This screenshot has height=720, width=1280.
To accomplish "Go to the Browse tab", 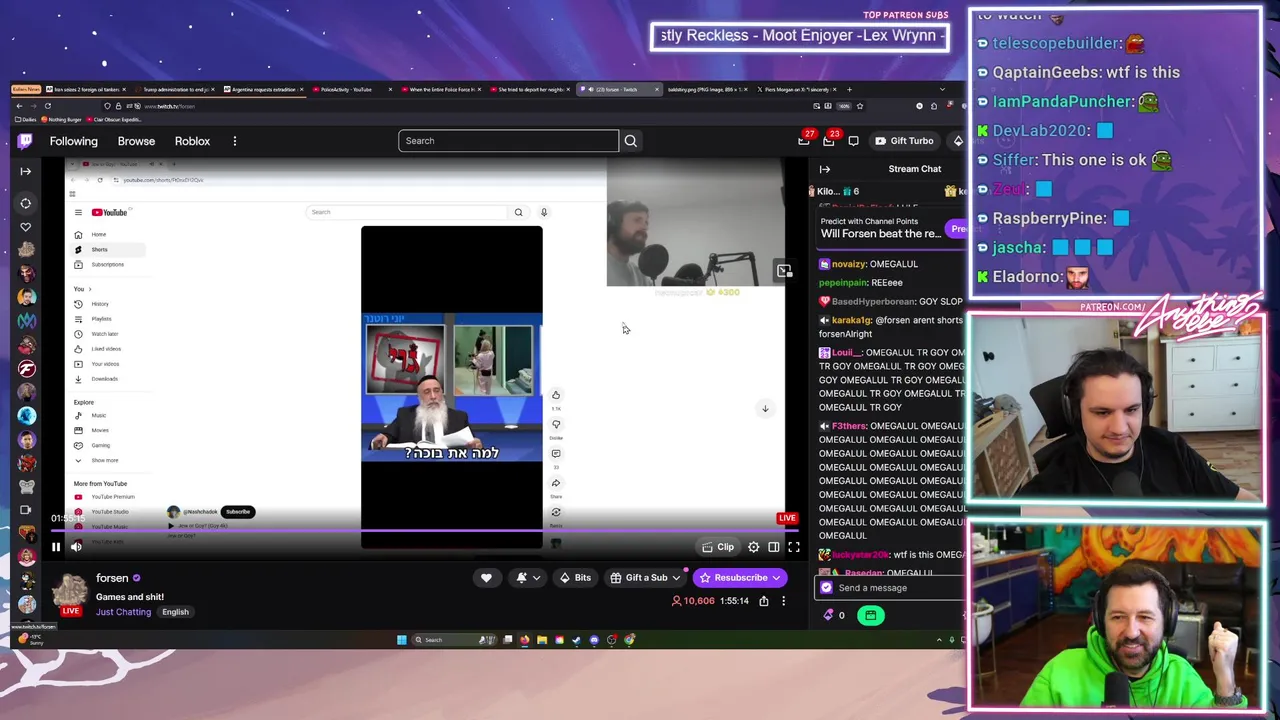I will [x=136, y=141].
